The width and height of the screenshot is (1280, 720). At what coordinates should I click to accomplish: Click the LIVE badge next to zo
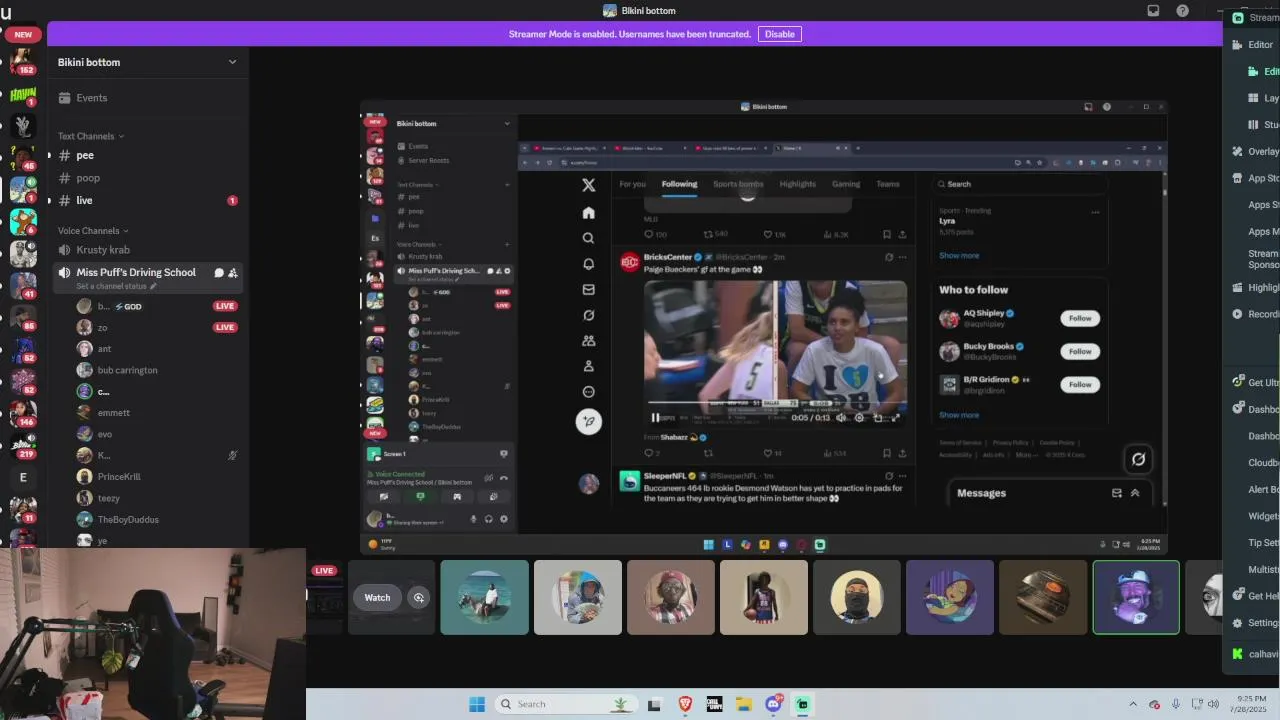click(x=225, y=327)
